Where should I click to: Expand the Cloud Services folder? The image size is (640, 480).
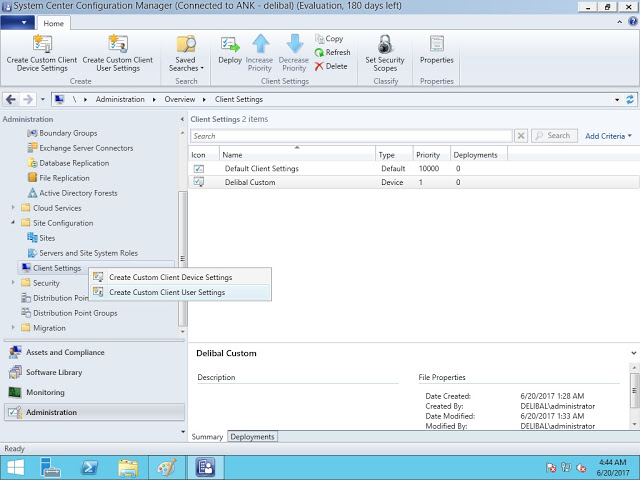coord(13,208)
